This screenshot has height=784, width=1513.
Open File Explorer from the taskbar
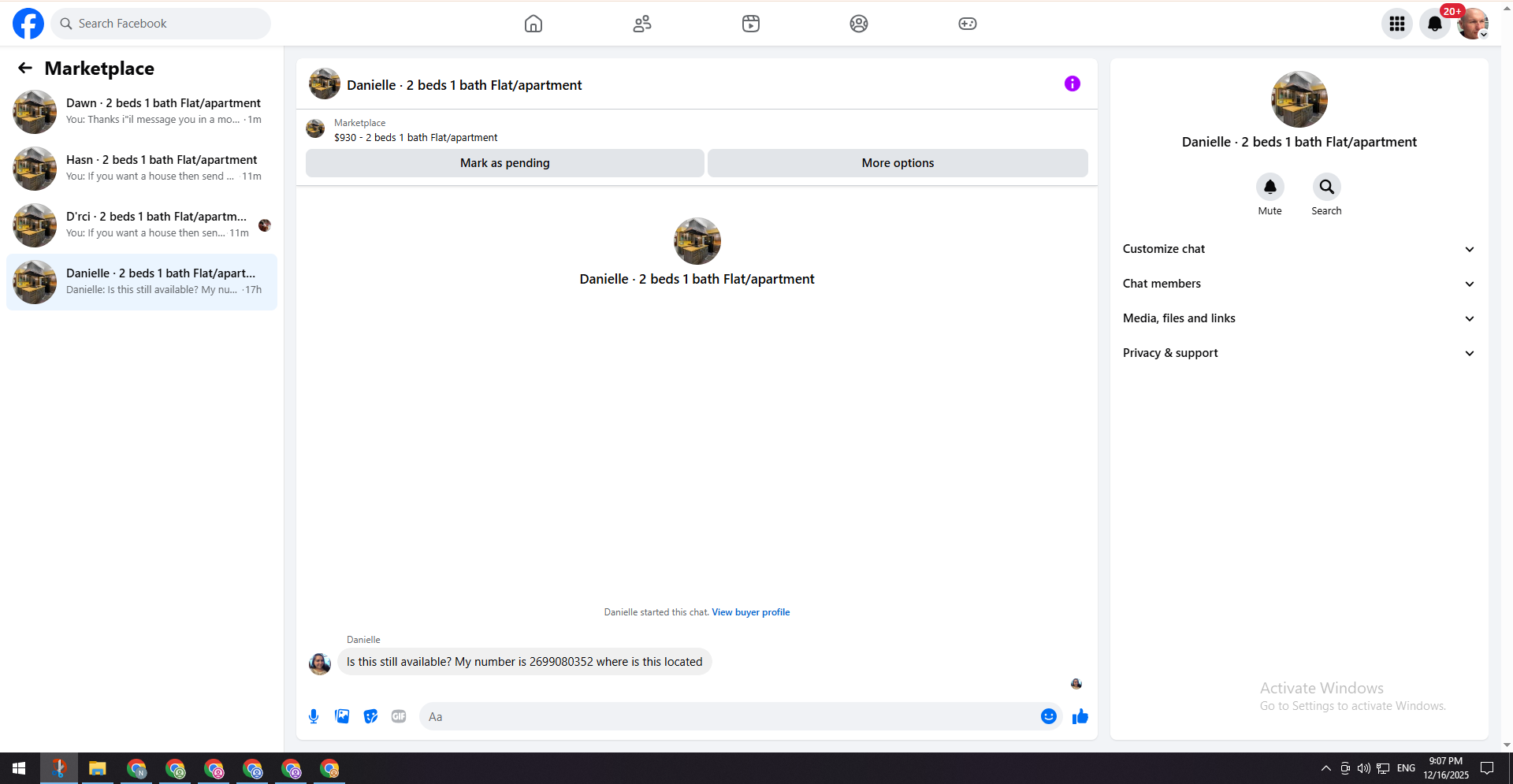pos(98,768)
